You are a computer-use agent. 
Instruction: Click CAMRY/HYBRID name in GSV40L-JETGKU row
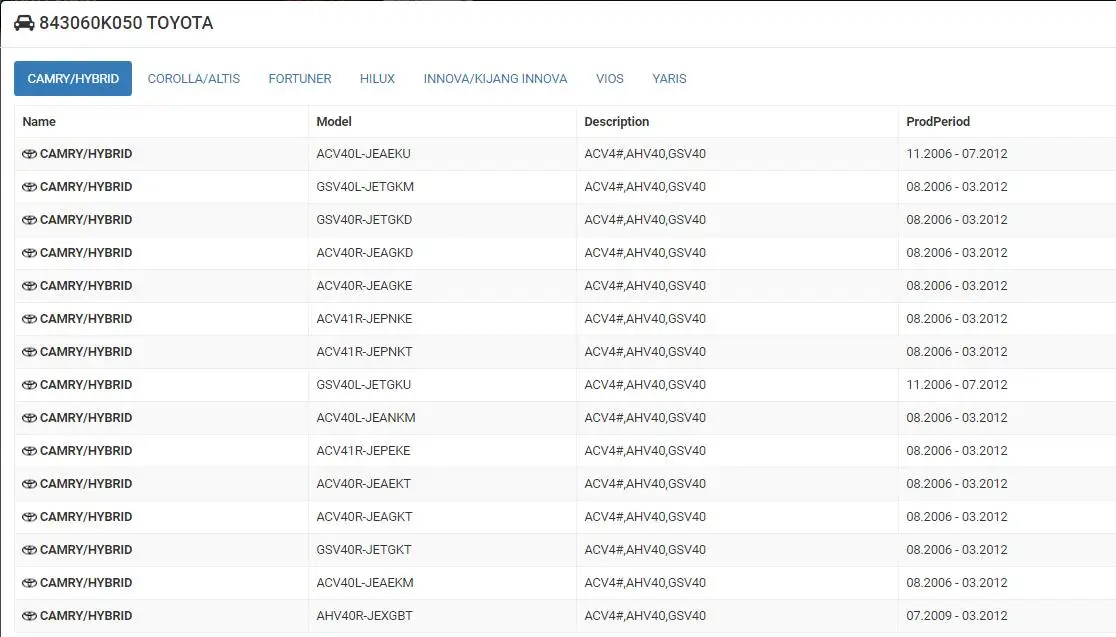pos(86,385)
